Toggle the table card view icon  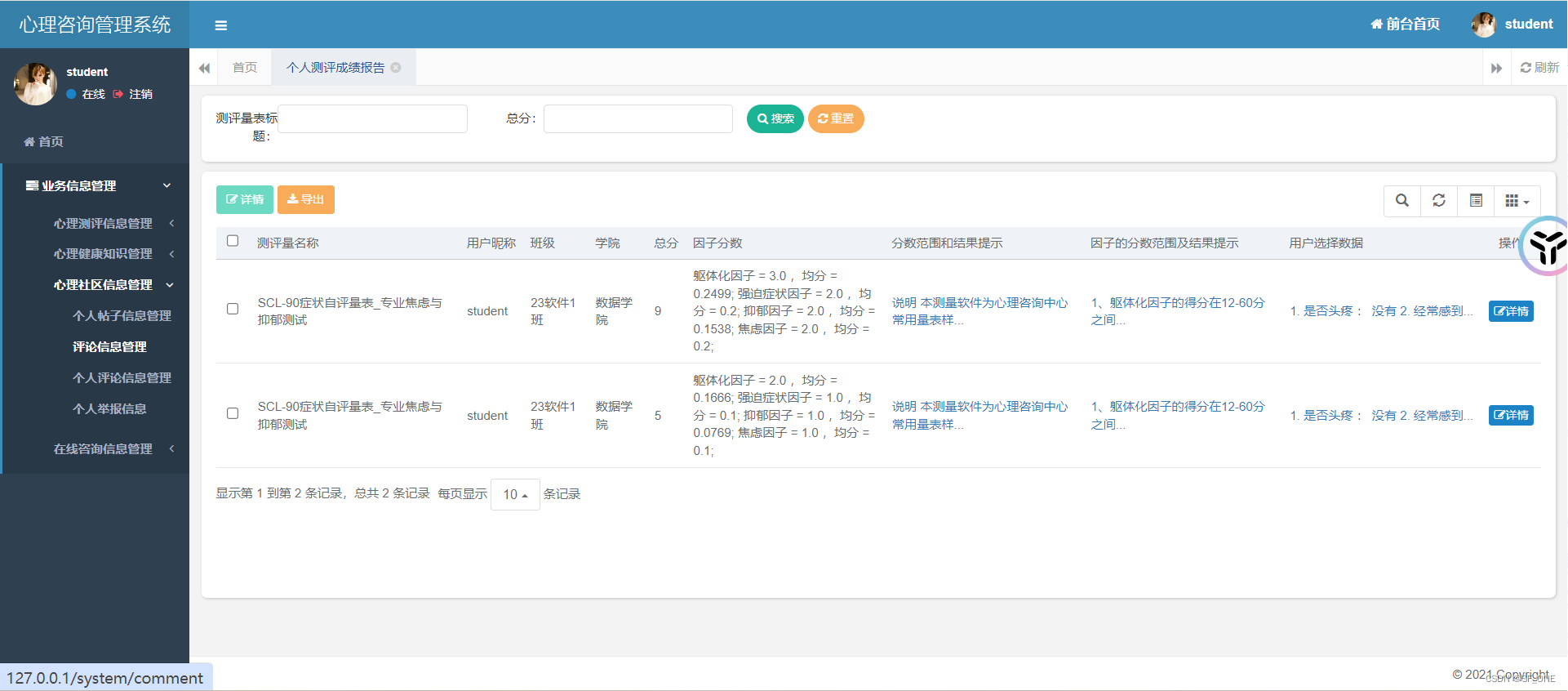click(1476, 201)
